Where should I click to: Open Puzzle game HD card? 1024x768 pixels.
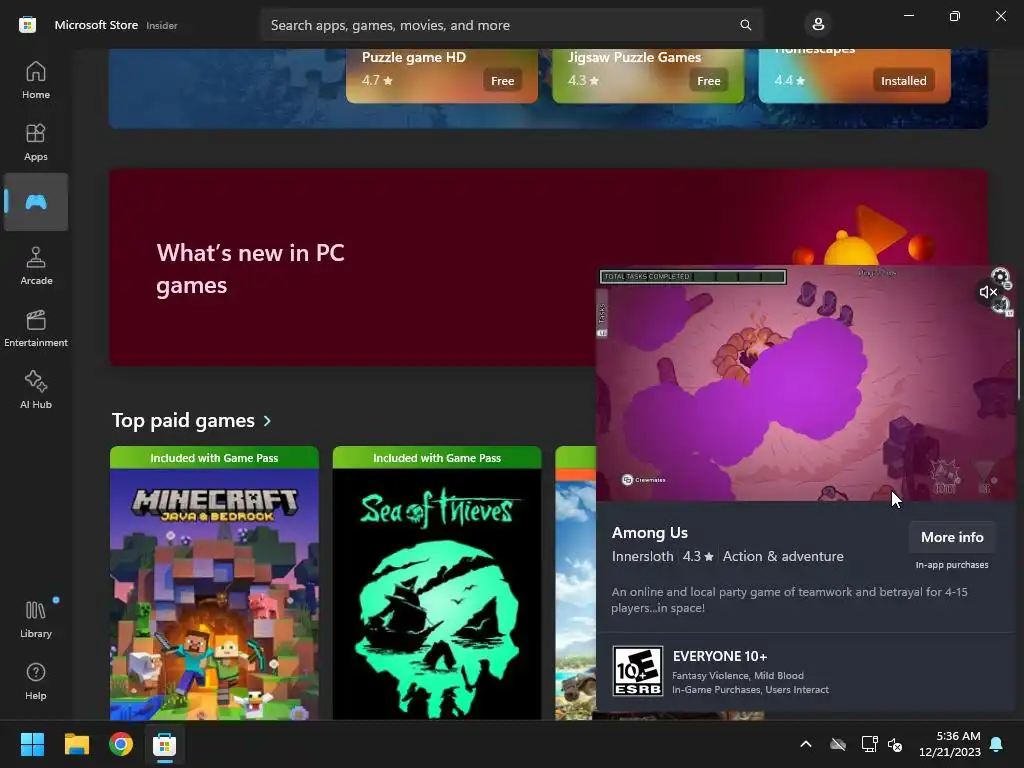tap(441, 75)
